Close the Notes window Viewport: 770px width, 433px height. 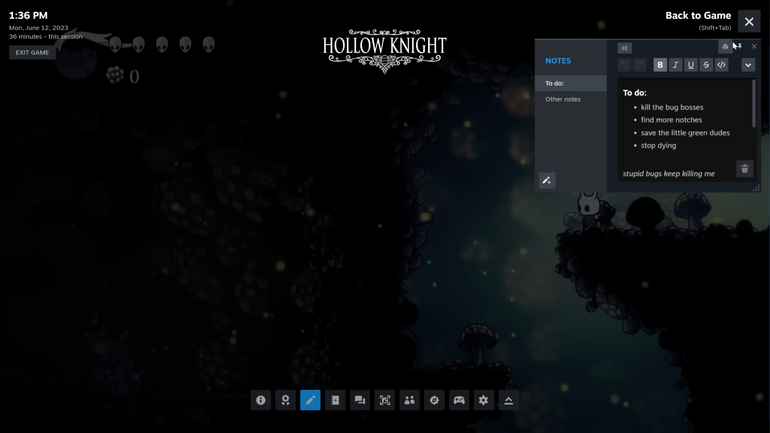754,47
